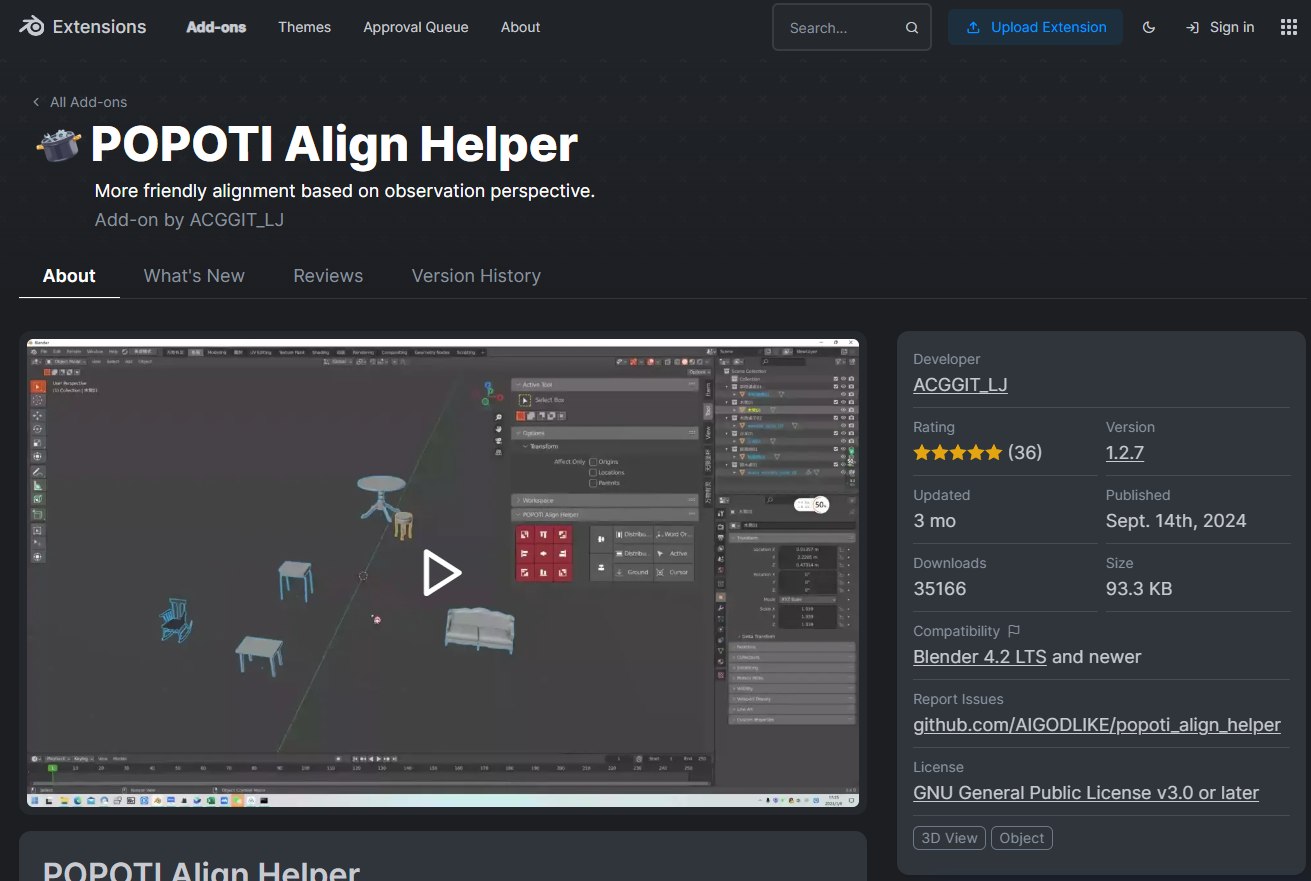Screen dimensions: 1311x881
Task: Open the Reviews tab
Action: click(328, 276)
